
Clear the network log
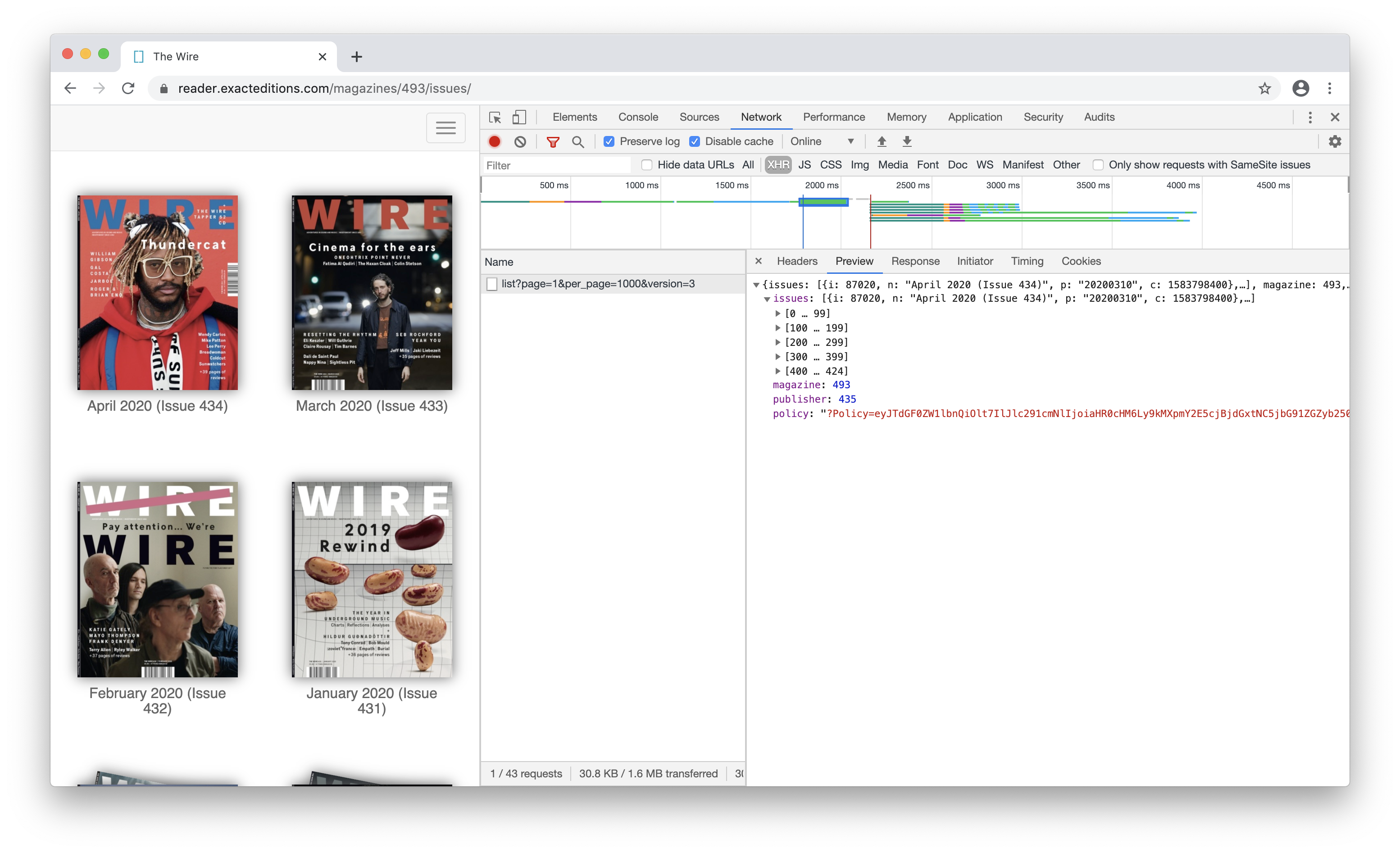coord(520,141)
